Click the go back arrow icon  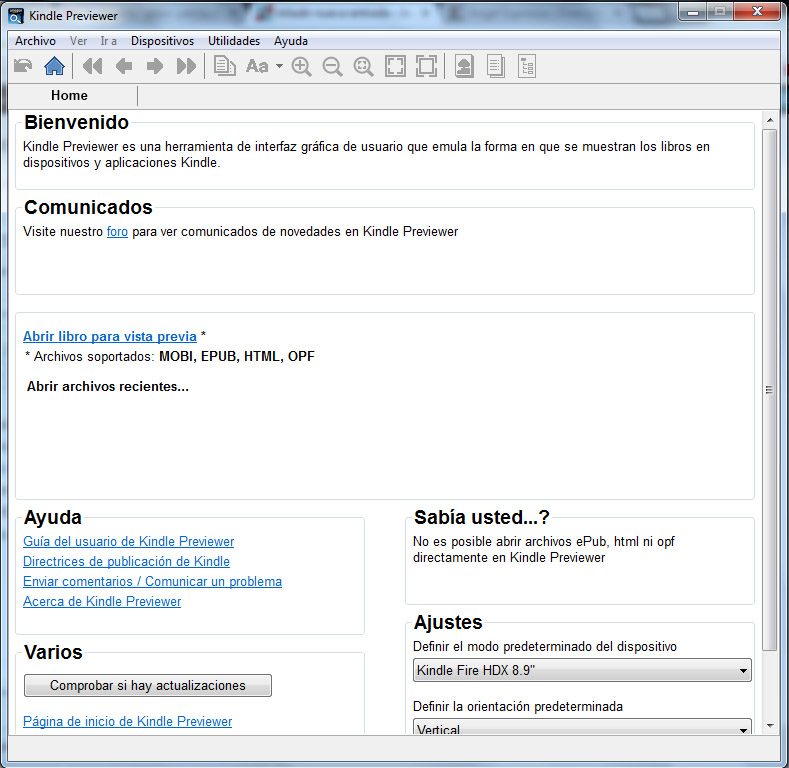click(x=23, y=67)
